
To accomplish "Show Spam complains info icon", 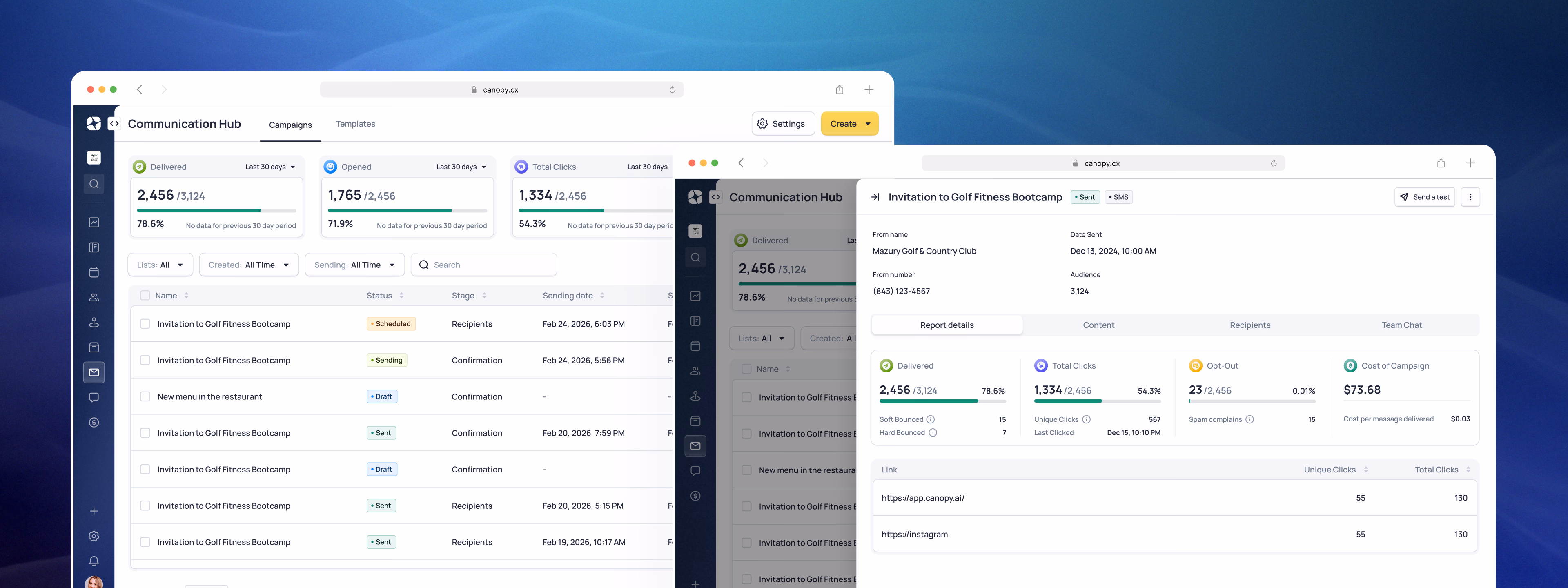I will (x=1249, y=419).
